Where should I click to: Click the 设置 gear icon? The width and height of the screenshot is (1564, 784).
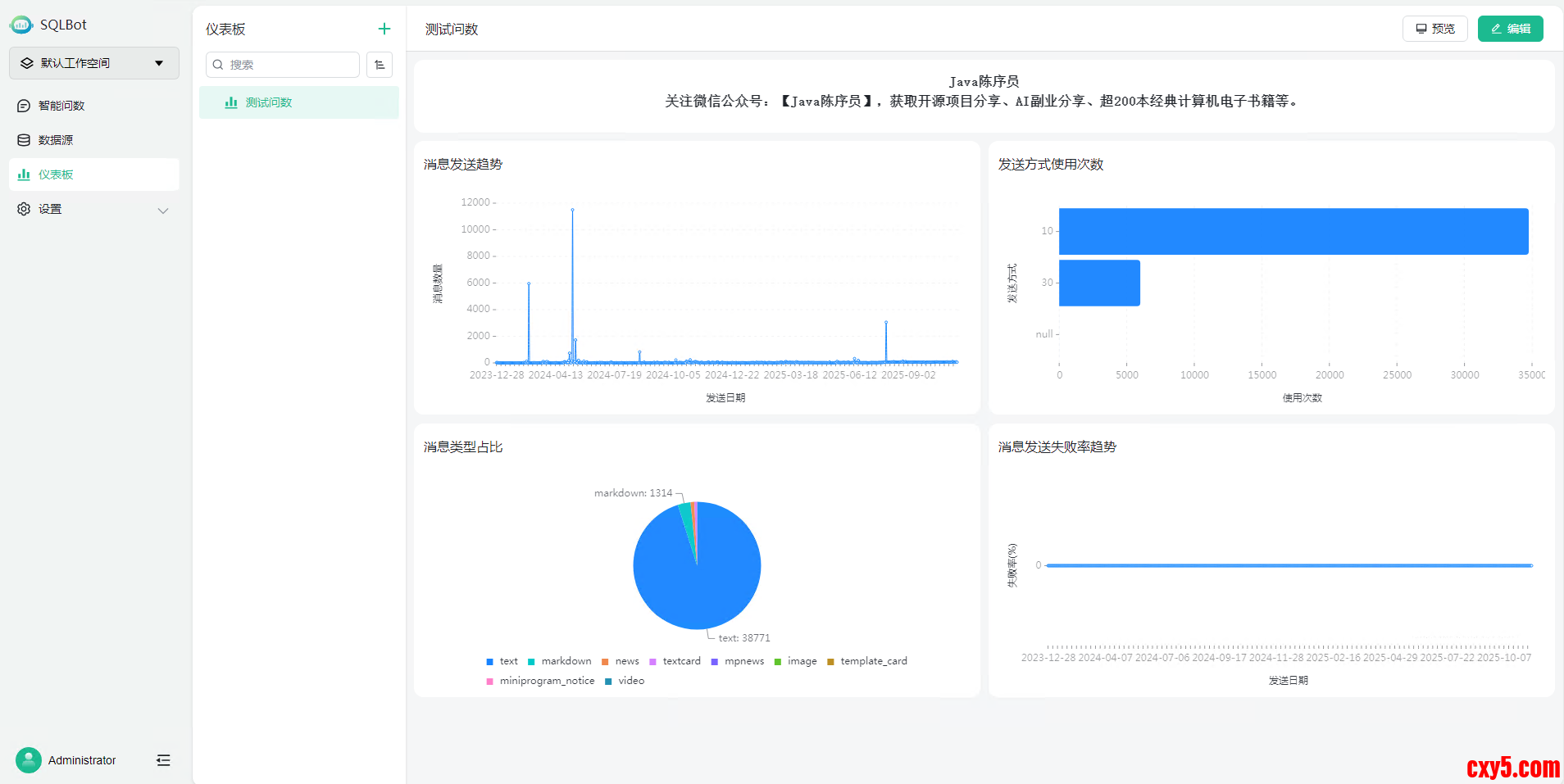pyautogui.click(x=24, y=209)
